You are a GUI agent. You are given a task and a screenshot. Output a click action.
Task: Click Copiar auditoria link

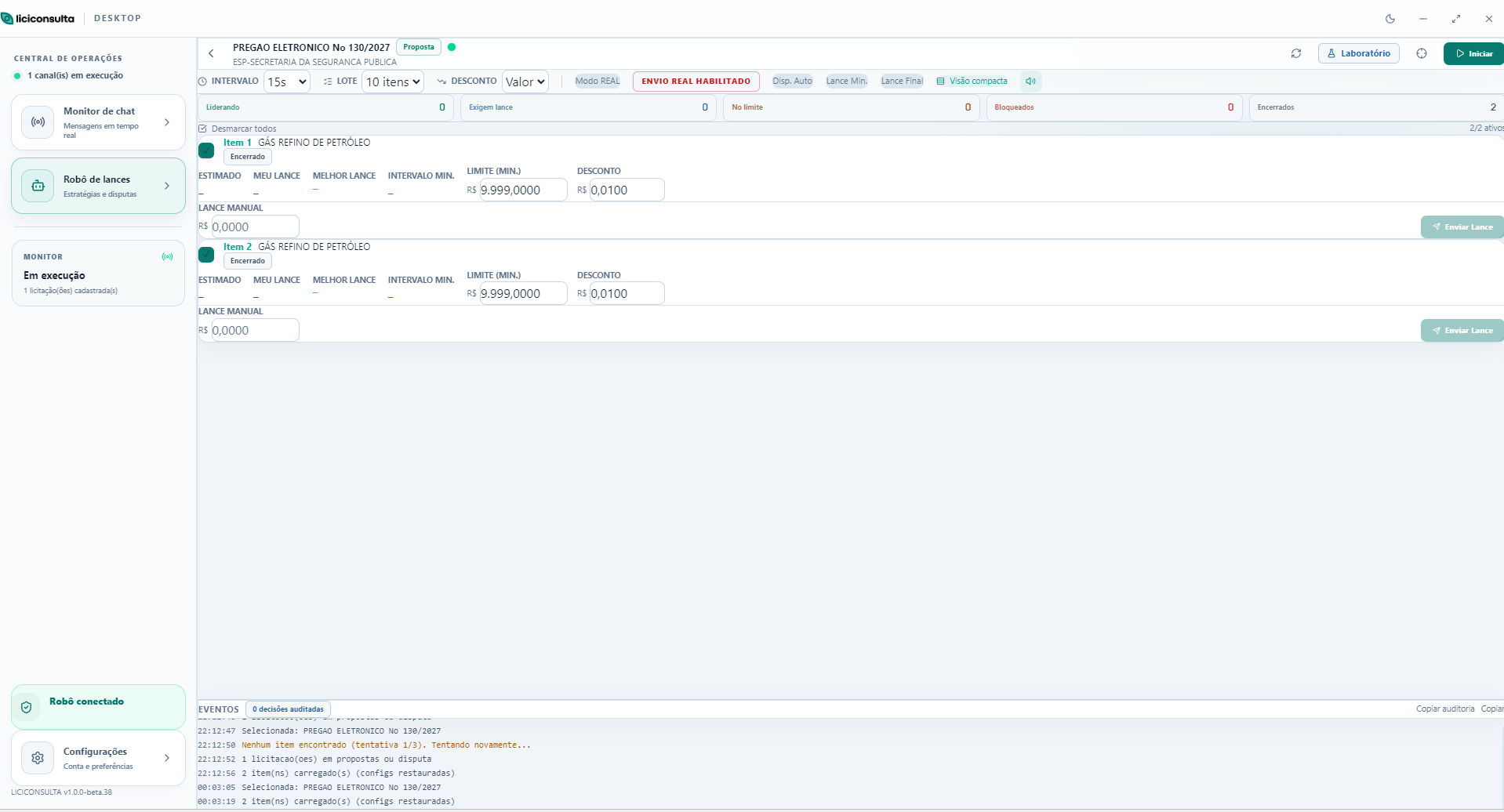click(1445, 709)
